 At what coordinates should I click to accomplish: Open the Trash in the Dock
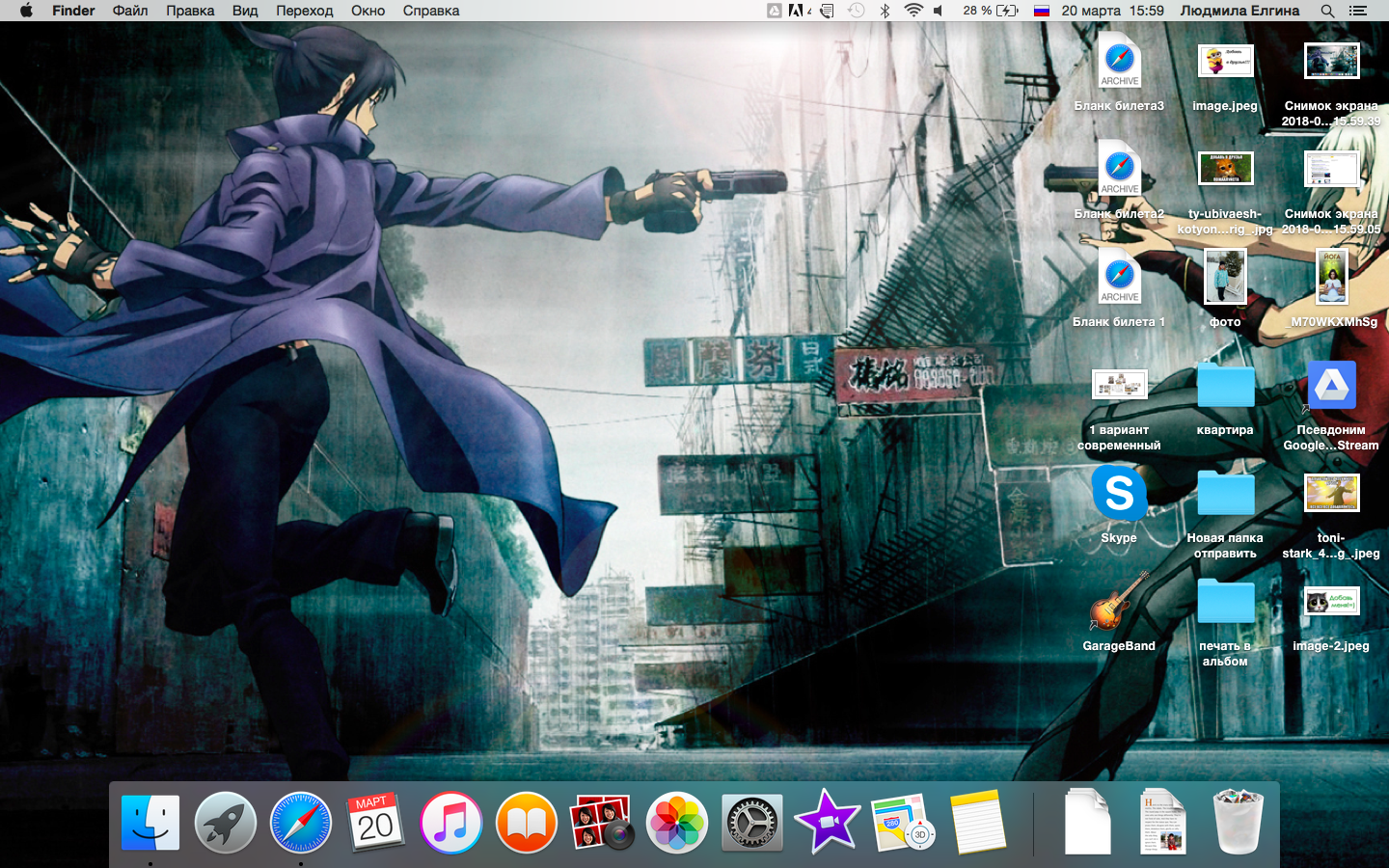point(1239,822)
